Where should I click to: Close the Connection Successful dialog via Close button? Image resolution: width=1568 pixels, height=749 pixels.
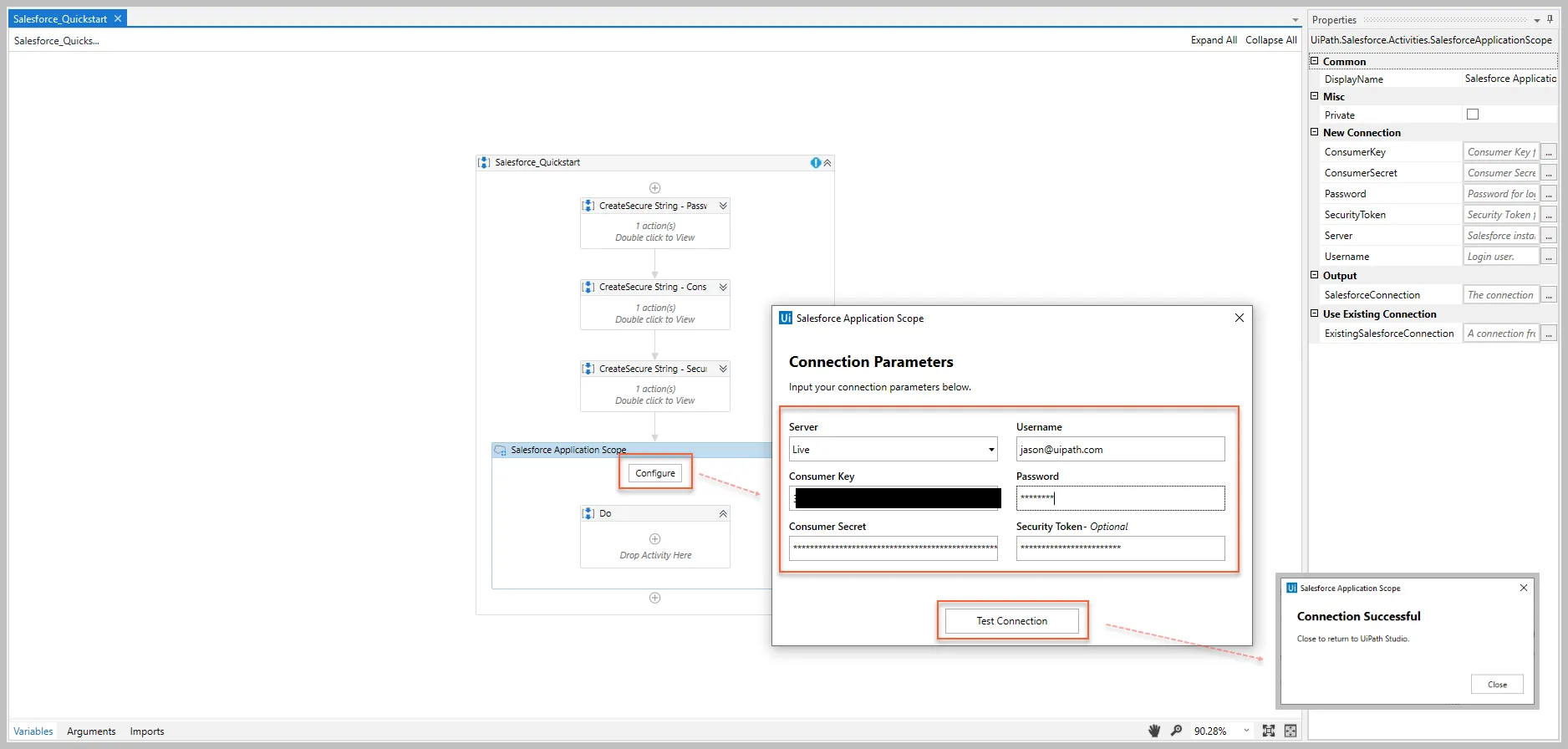[1497, 685]
